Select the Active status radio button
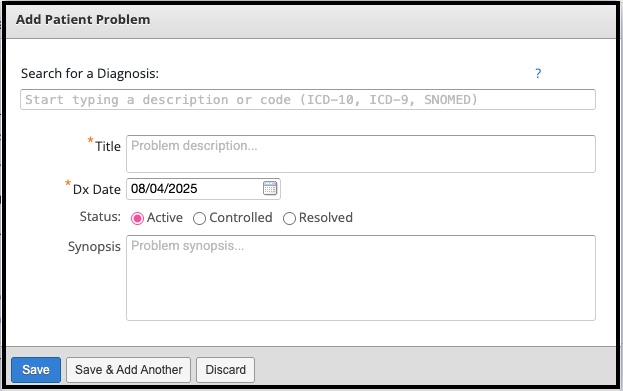The width and height of the screenshot is (623, 391). [137, 218]
